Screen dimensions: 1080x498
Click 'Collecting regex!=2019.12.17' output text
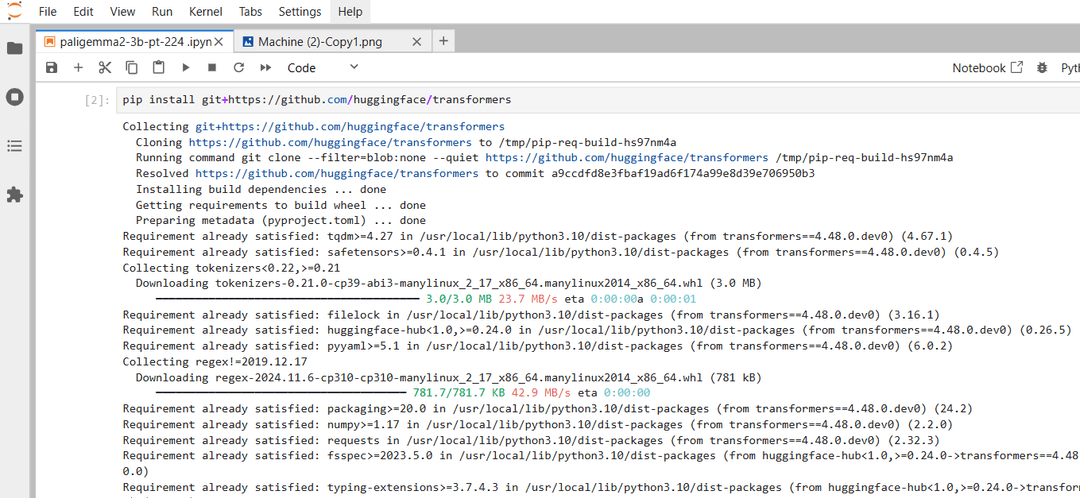click(215, 362)
